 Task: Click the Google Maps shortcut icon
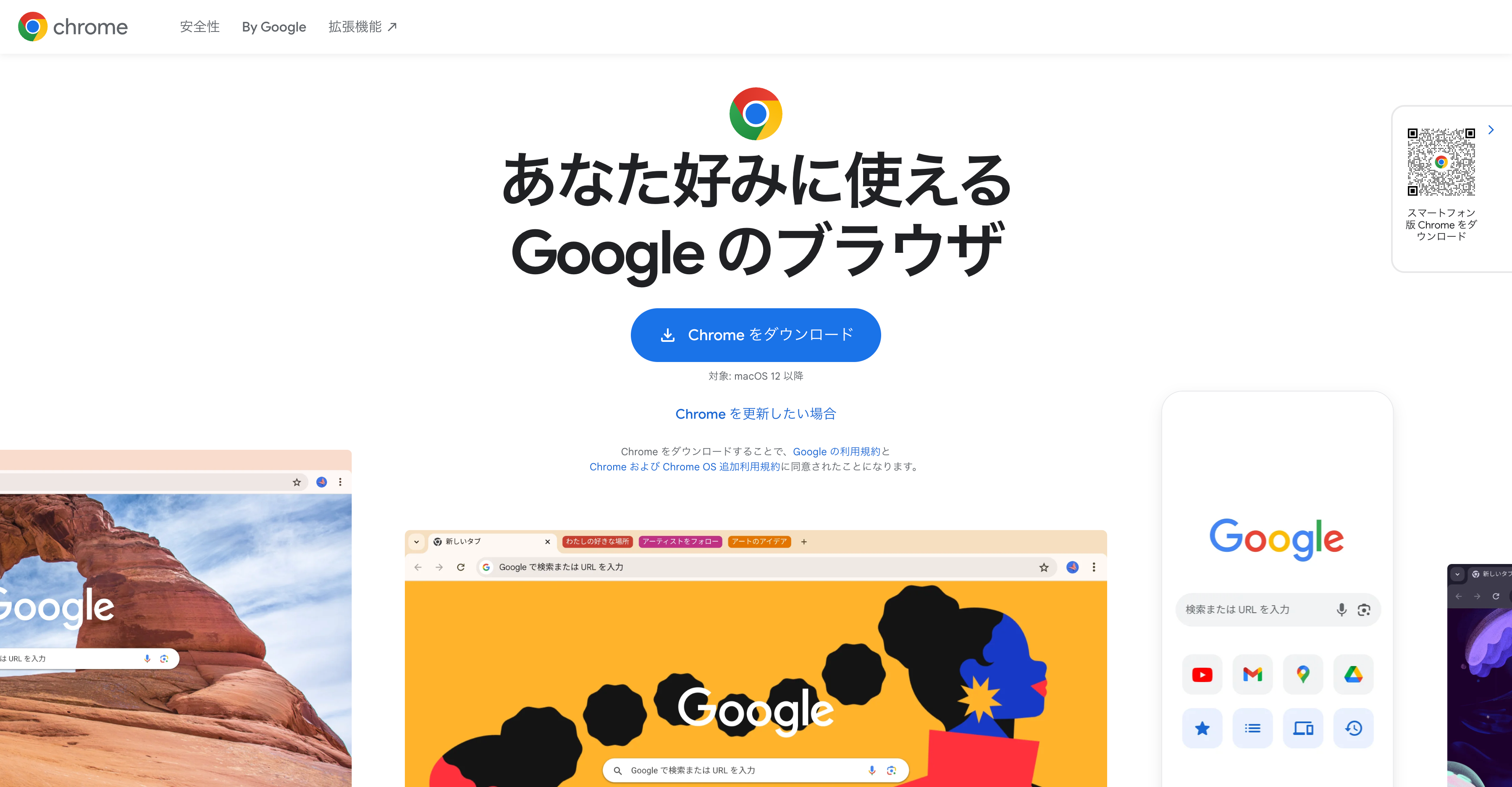tap(1303, 675)
